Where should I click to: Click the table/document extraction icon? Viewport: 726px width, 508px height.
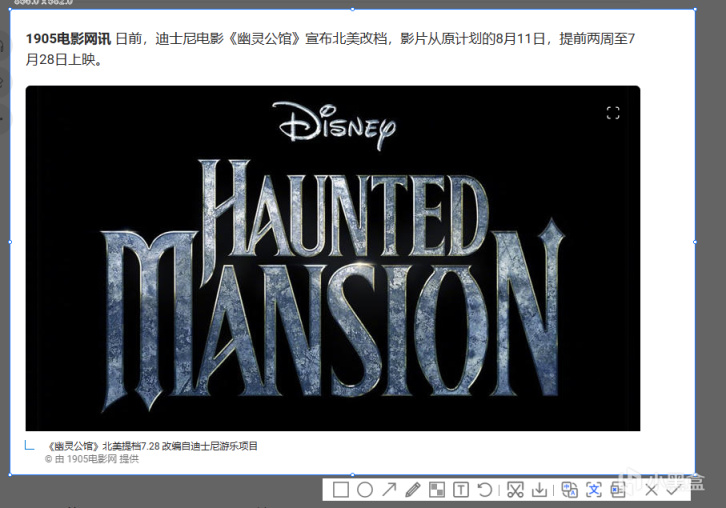point(618,489)
